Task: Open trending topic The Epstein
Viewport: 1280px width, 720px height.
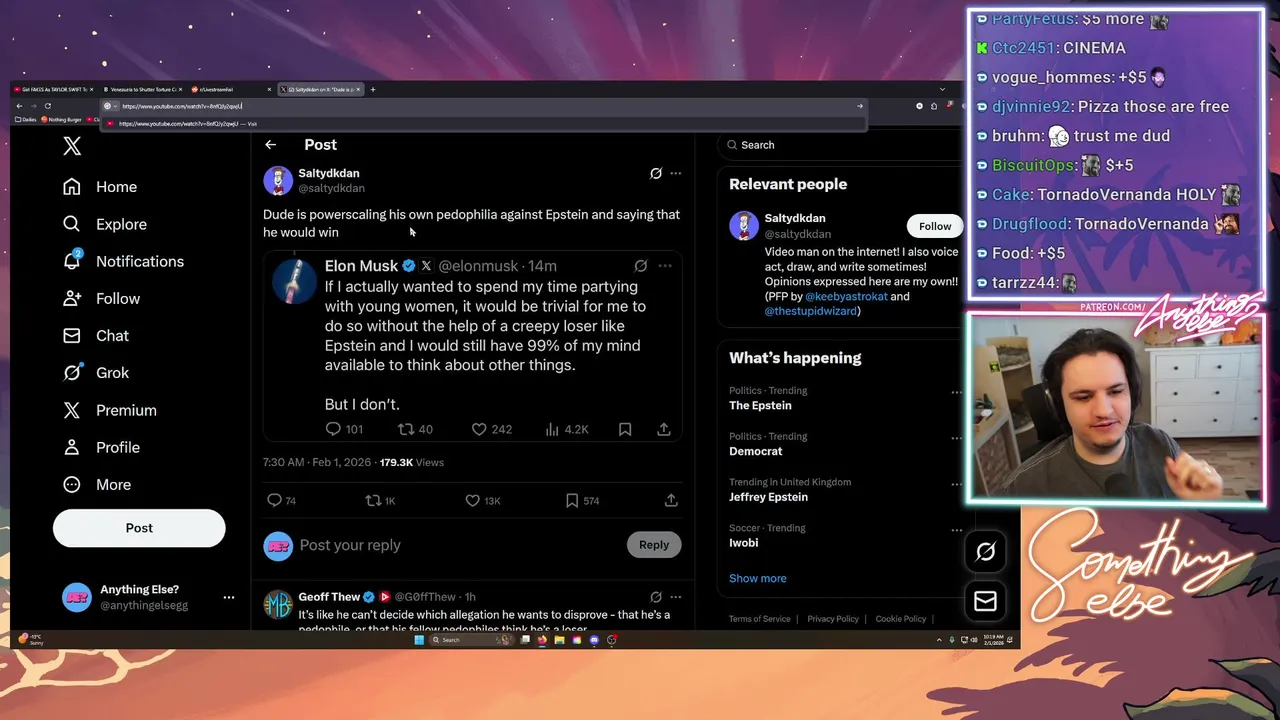Action: click(760, 405)
